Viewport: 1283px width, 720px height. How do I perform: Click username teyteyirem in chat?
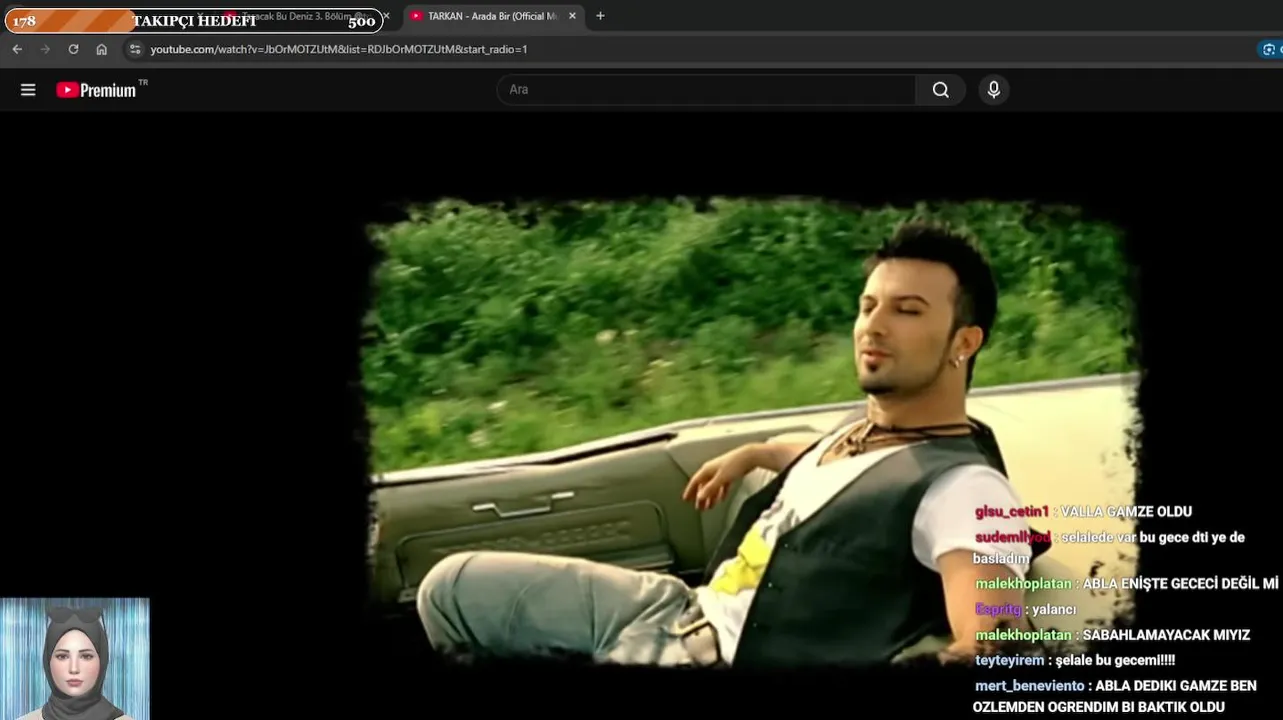point(1009,660)
